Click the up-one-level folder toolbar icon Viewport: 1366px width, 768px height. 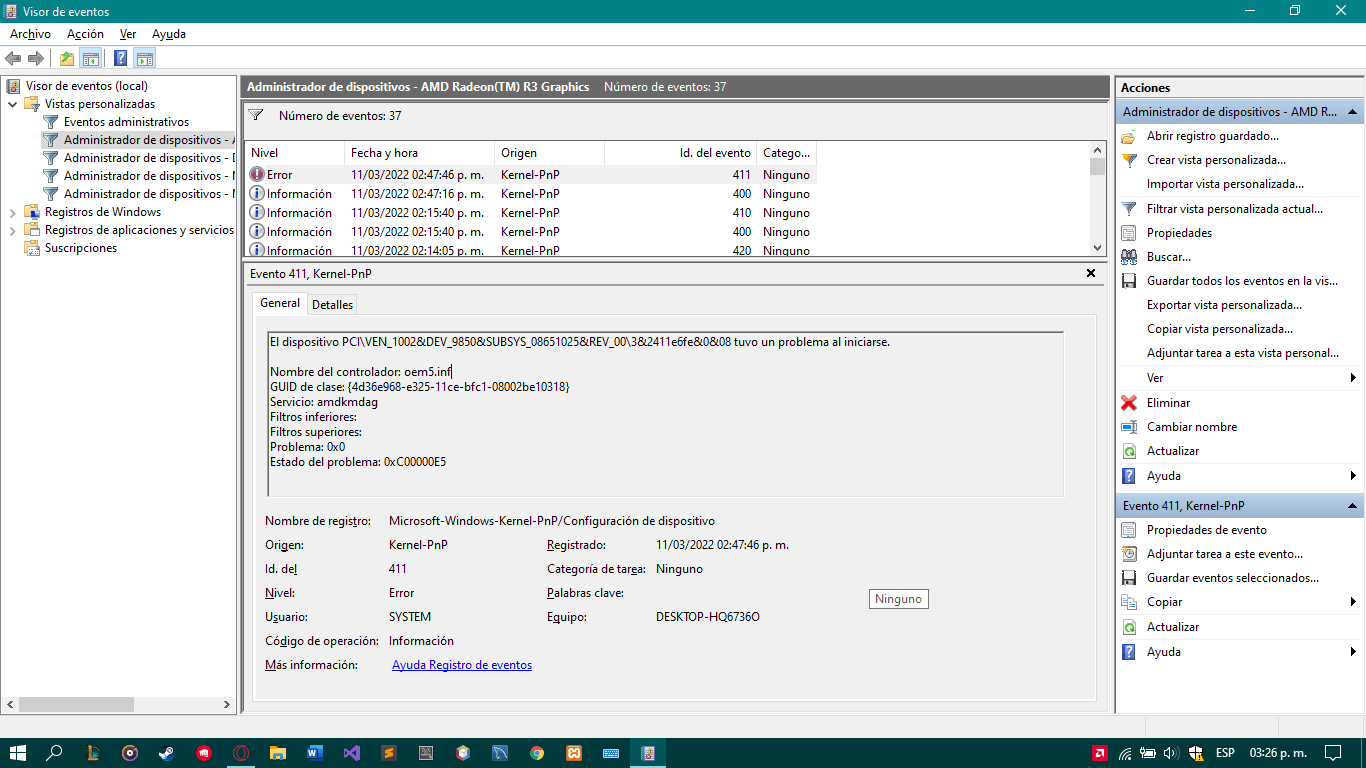click(x=67, y=58)
